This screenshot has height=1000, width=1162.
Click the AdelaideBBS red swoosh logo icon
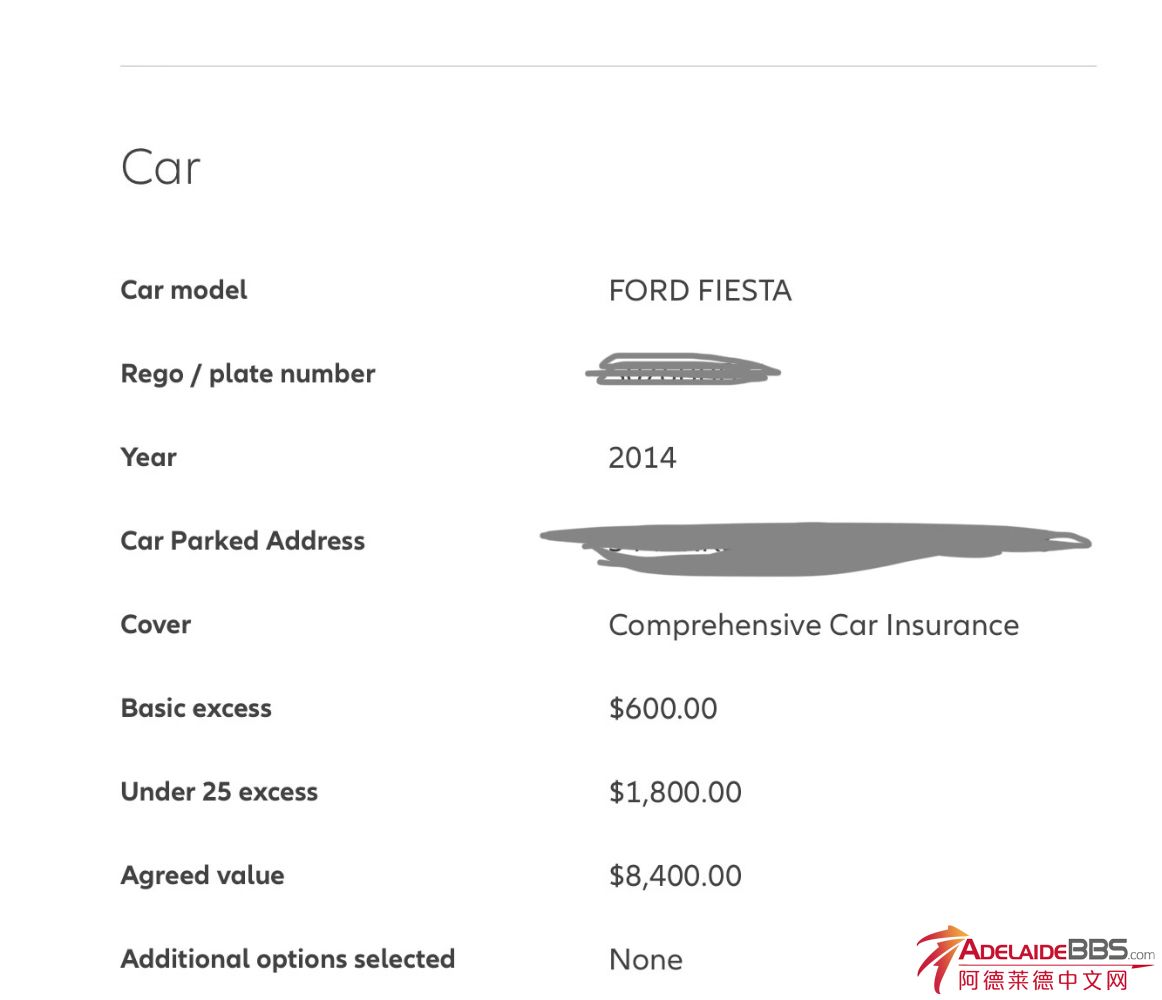(x=938, y=958)
